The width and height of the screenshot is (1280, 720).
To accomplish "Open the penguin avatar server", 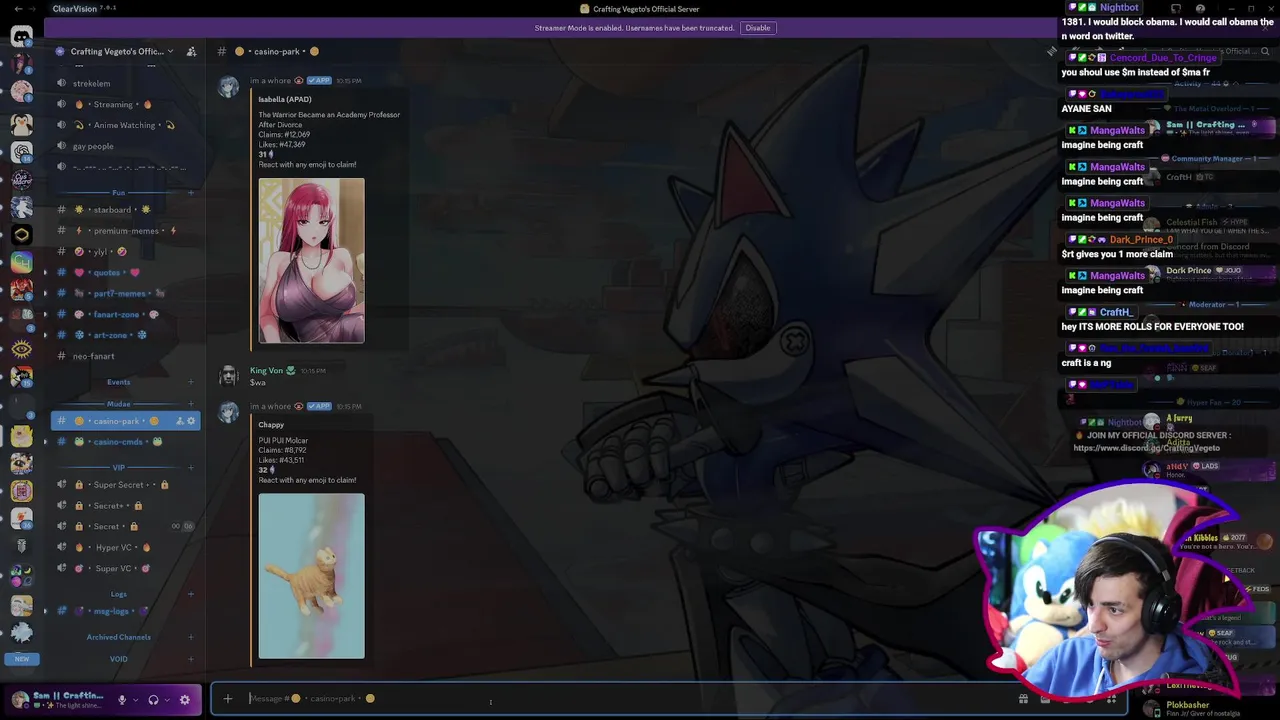I will click(21, 124).
